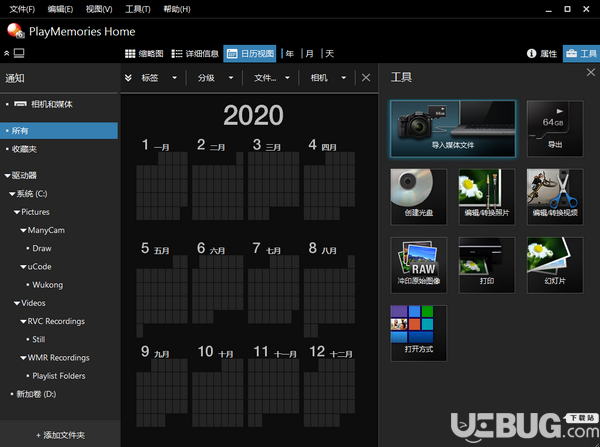This screenshot has width=600, height=447.
Task: Open the RAW image development tool
Action: coord(419,265)
